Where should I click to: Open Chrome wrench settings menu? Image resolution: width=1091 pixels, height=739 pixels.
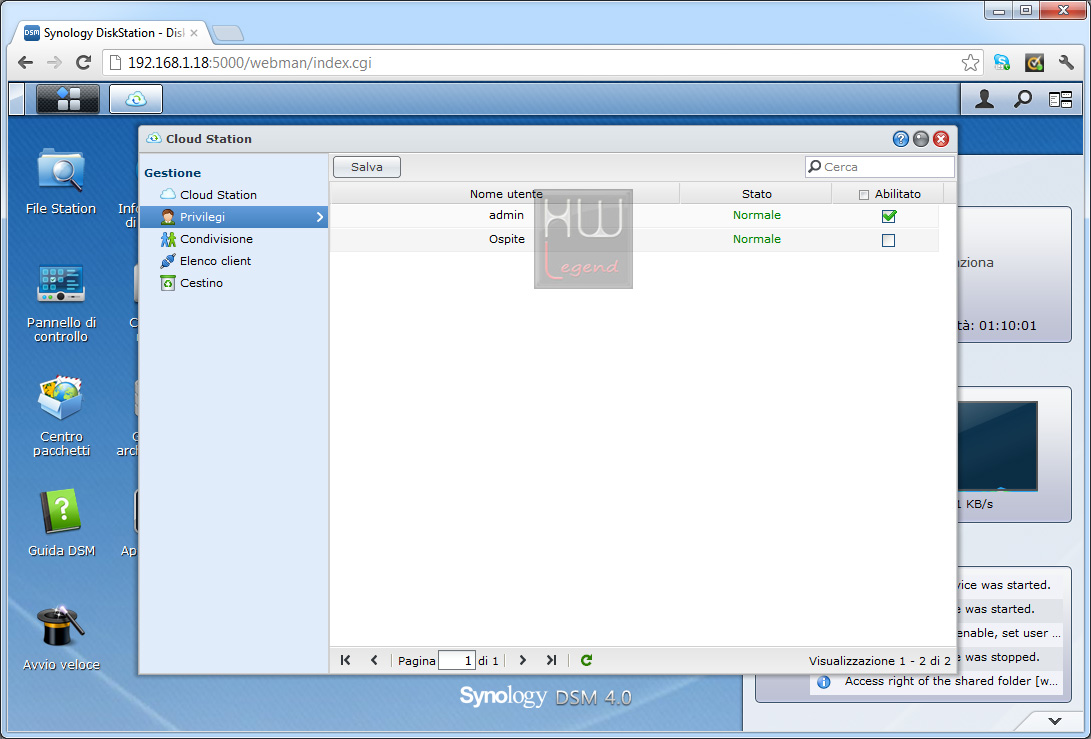click(1066, 63)
